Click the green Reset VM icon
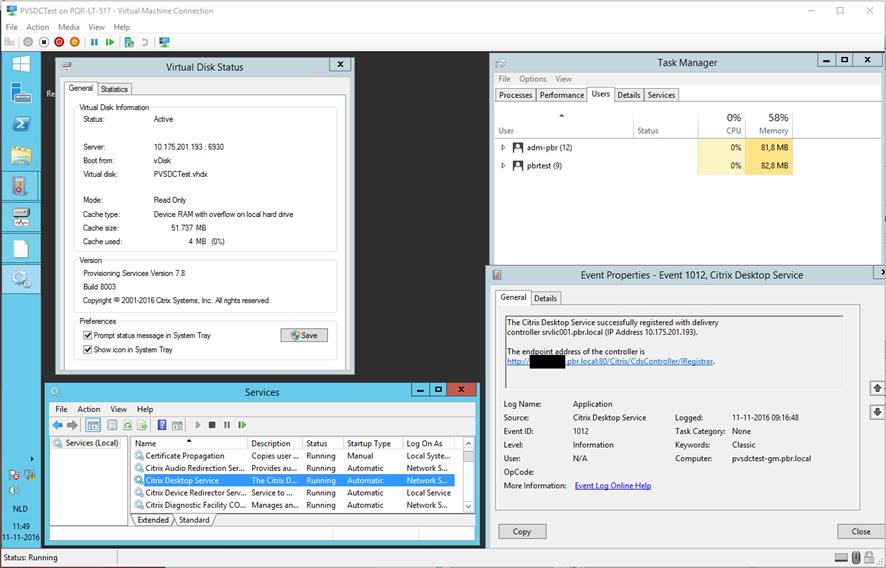886x568 pixels. tap(110, 42)
